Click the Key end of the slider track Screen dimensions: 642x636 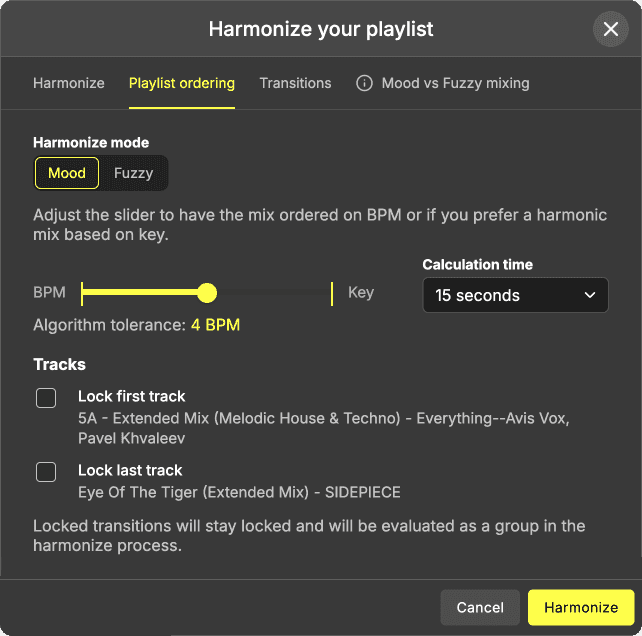coord(331,293)
